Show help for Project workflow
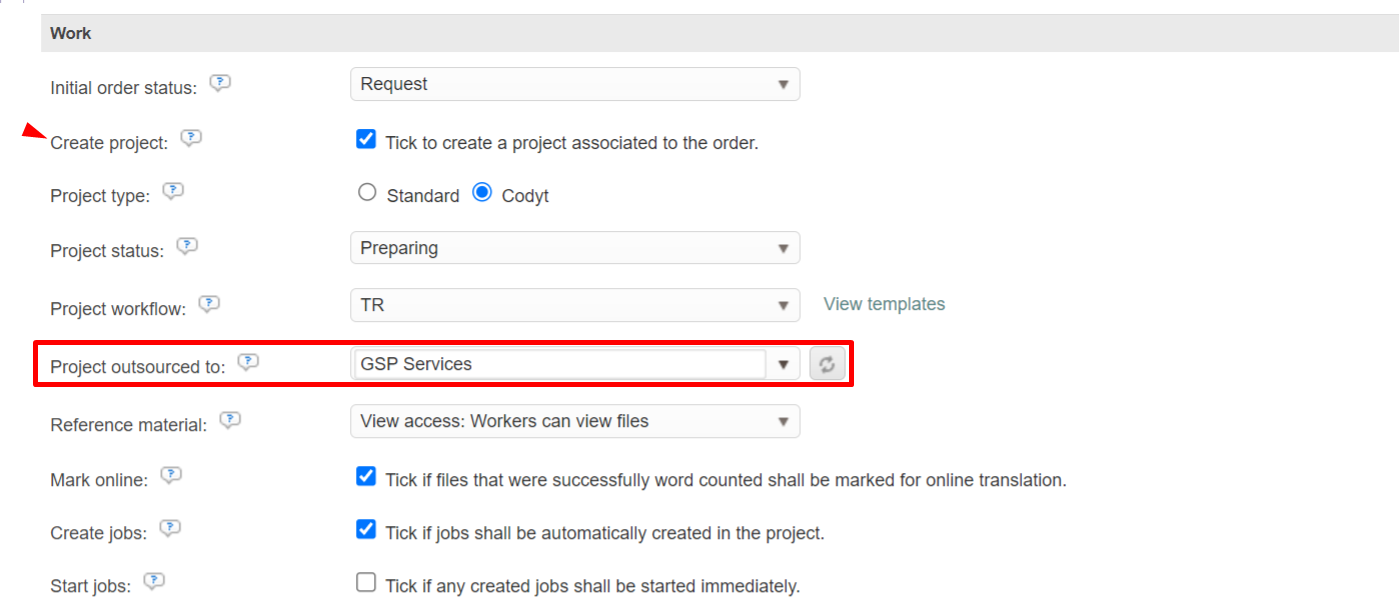This screenshot has height=611, width=1399. tap(209, 304)
